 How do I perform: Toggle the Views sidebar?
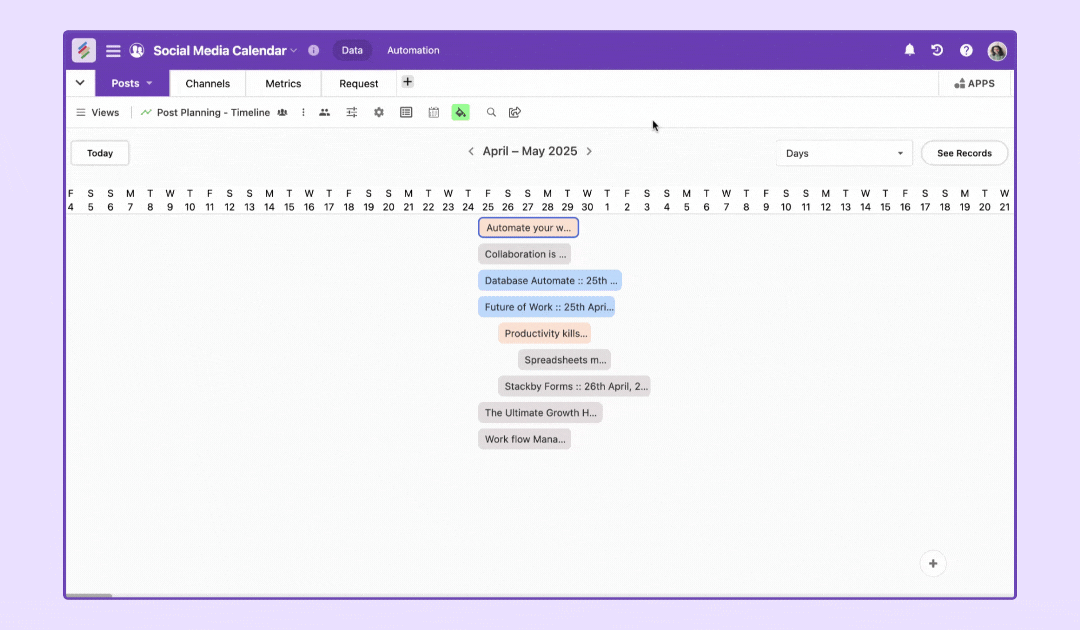[x=97, y=113]
